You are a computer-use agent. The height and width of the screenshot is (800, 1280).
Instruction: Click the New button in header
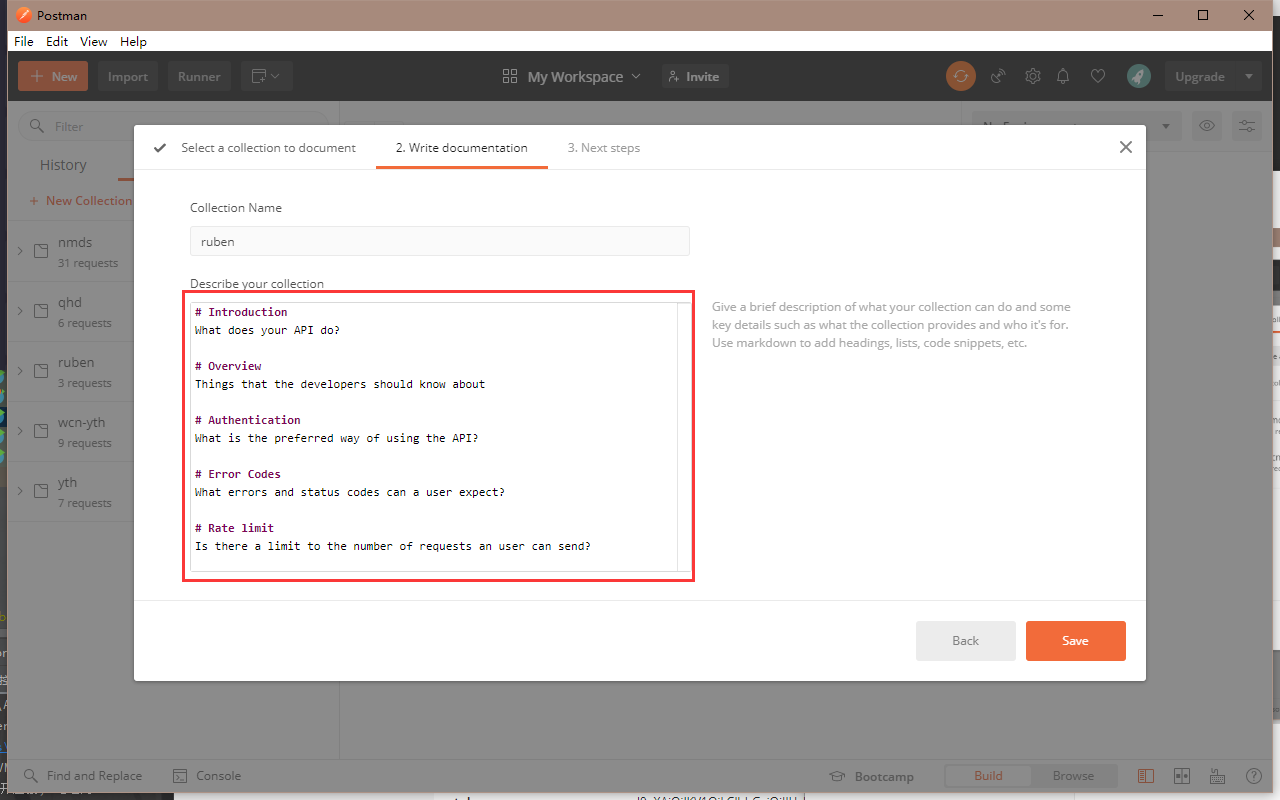point(53,76)
